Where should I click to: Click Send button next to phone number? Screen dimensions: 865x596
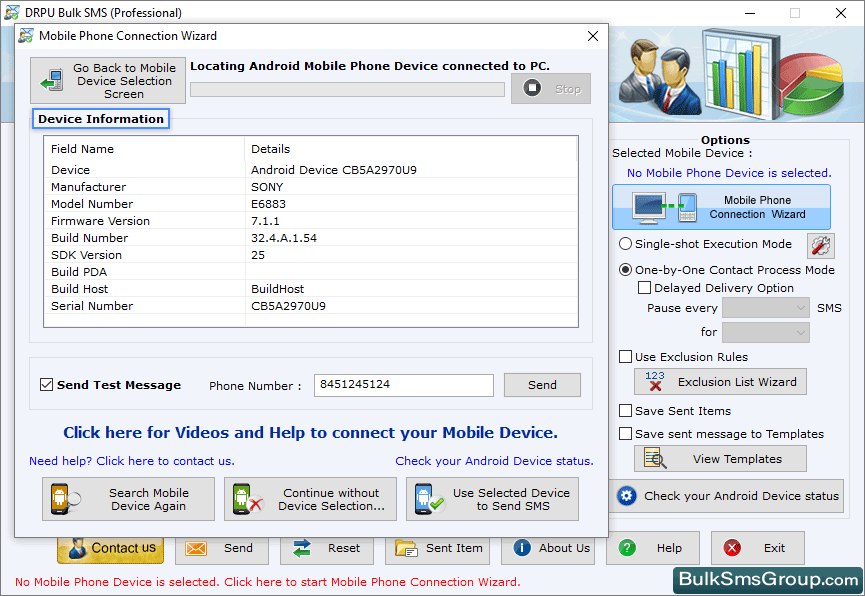pyautogui.click(x=542, y=385)
